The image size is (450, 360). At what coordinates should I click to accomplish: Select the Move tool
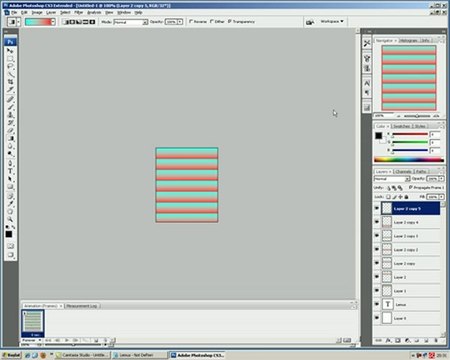pyautogui.click(x=10, y=51)
